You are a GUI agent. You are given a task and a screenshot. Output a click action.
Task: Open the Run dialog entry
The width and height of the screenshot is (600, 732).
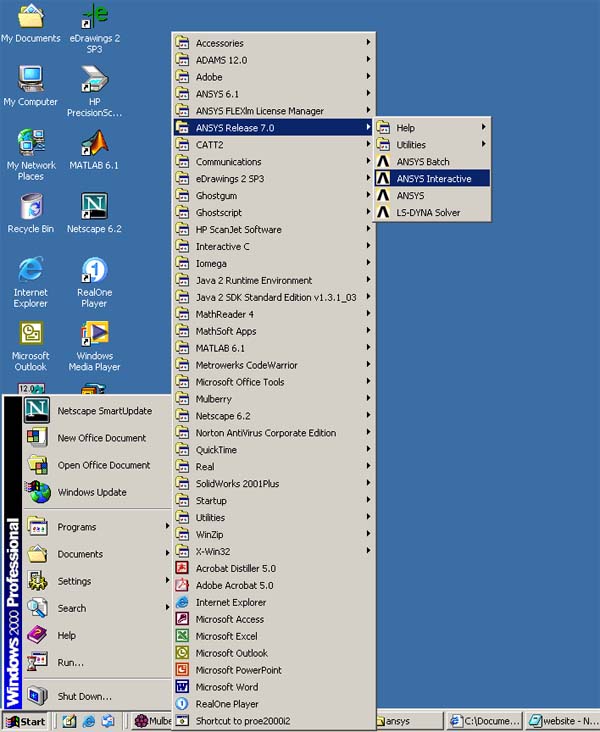97,662
